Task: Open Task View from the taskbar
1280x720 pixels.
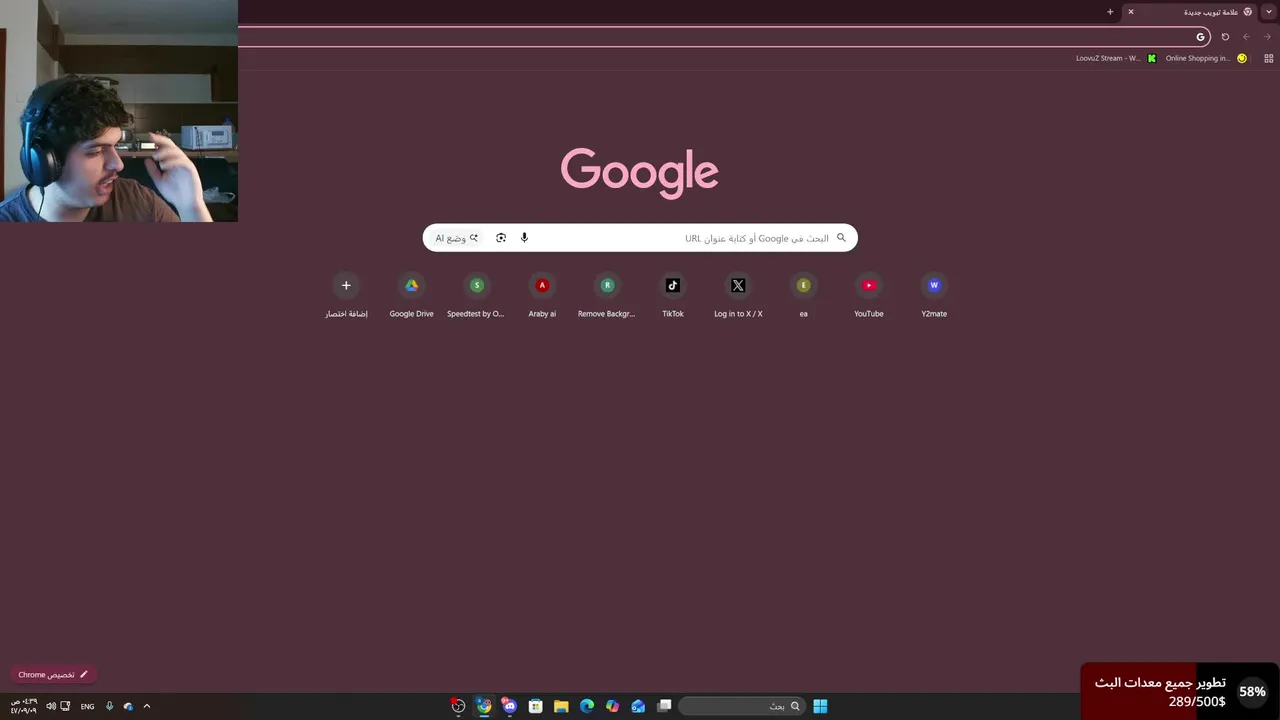Action: 664,706
